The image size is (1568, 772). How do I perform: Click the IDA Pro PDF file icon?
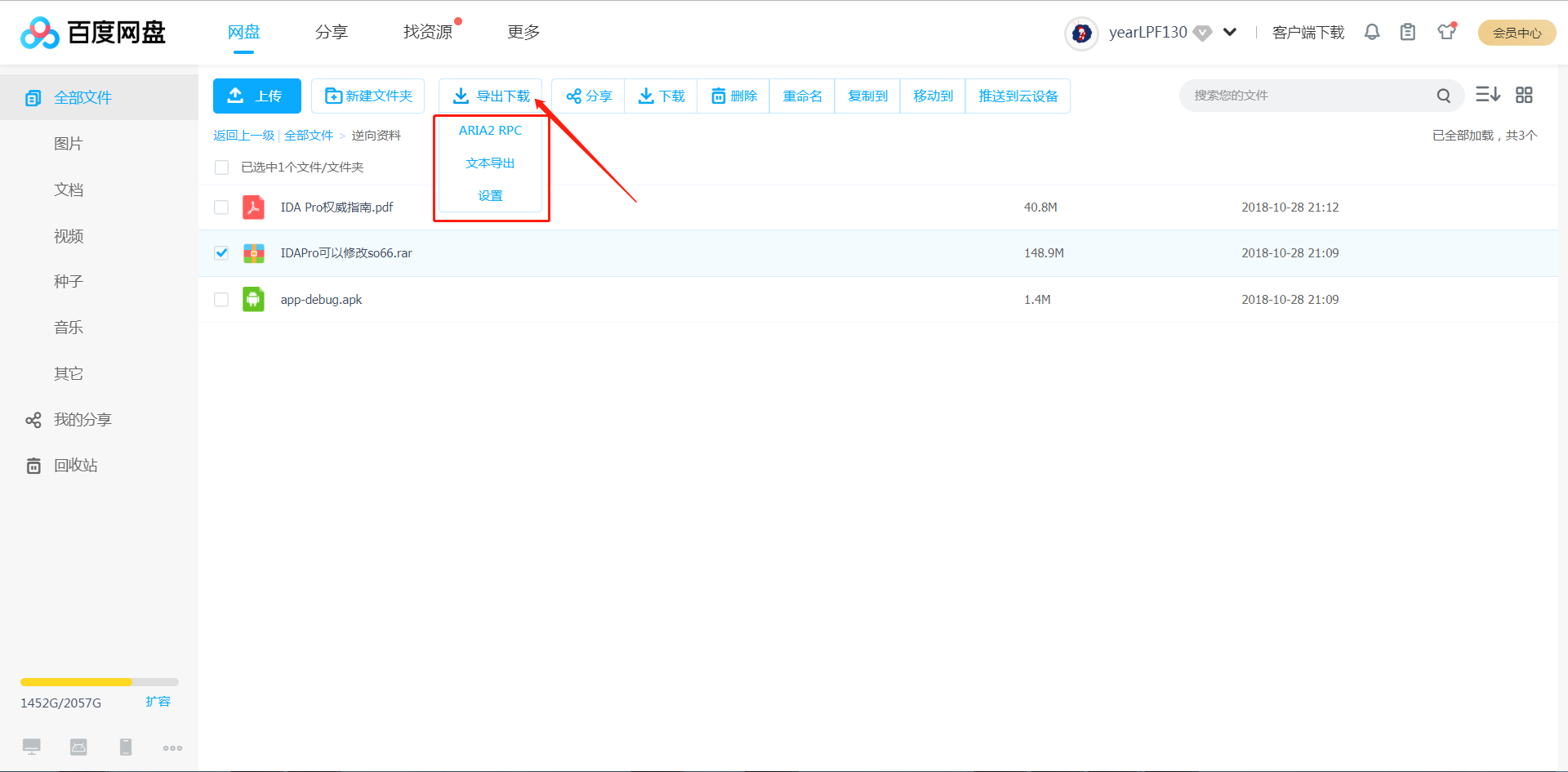point(253,208)
